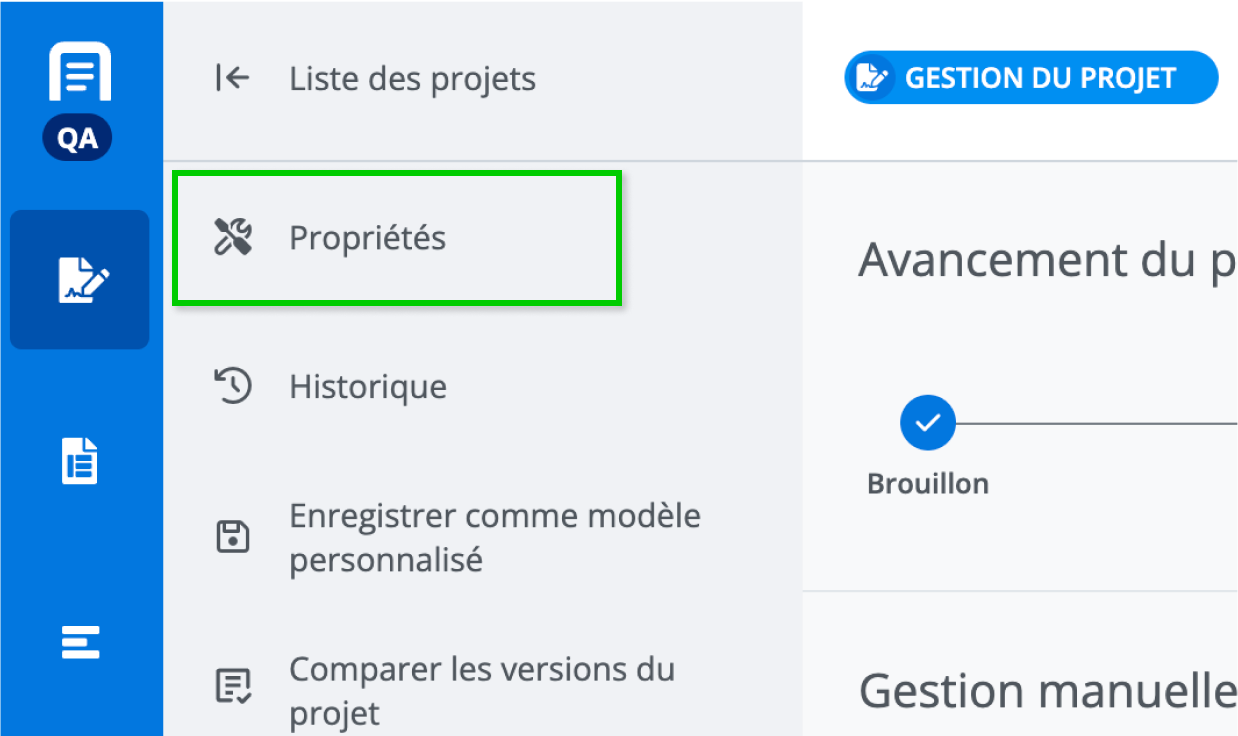Image resolution: width=1238 pixels, height=736 pixels.
Task: Click the Brouillon step label
Action: pos(928,484)
